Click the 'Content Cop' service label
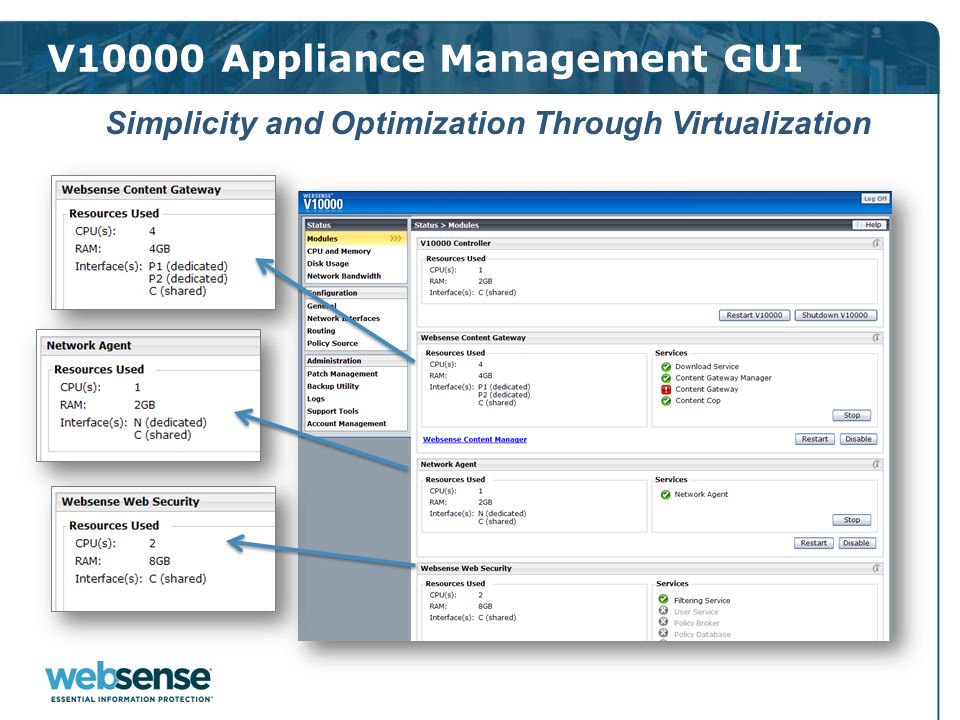Image resolution: width=960 pixels, height=720 pixels. point(697,400)
